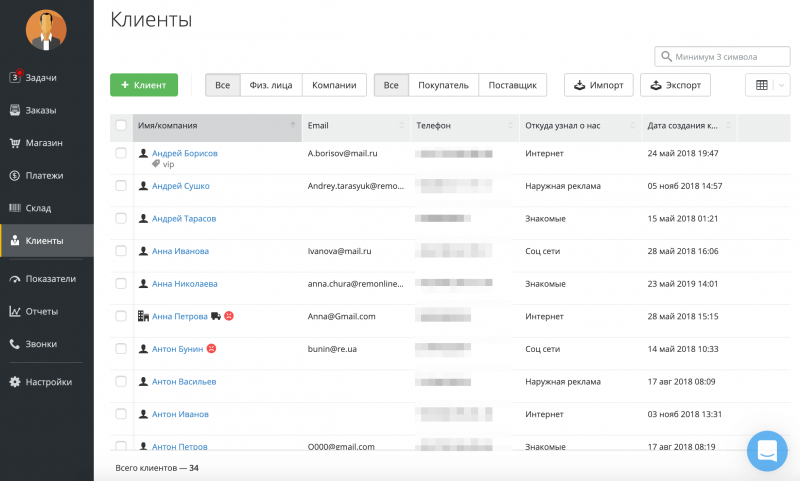Open Reports via chart icon
This screenshot has width=800, height=481.
coord(15,311)
